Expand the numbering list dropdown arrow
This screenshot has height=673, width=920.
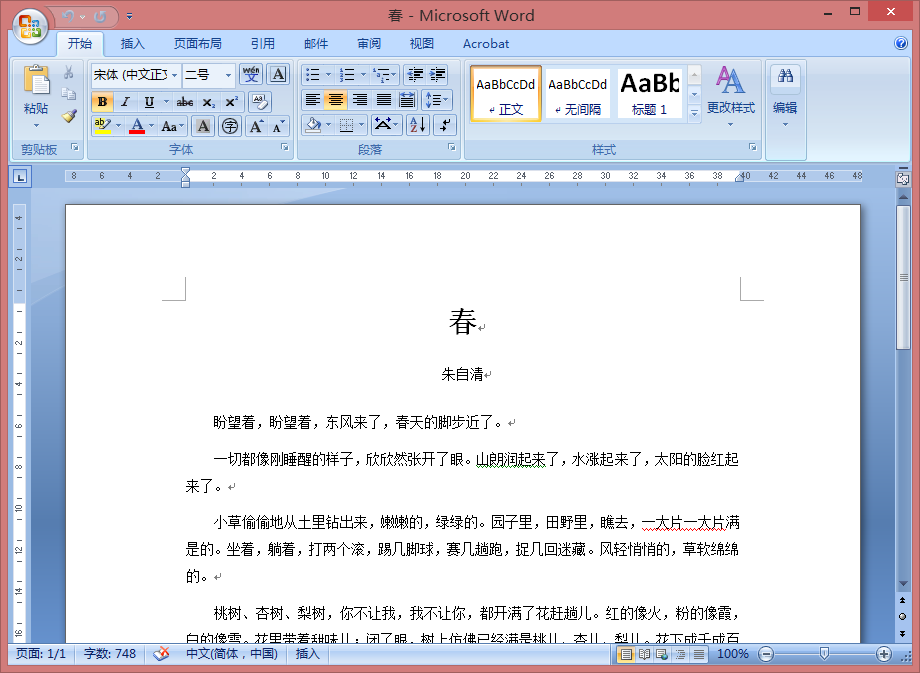coord(363,75)
